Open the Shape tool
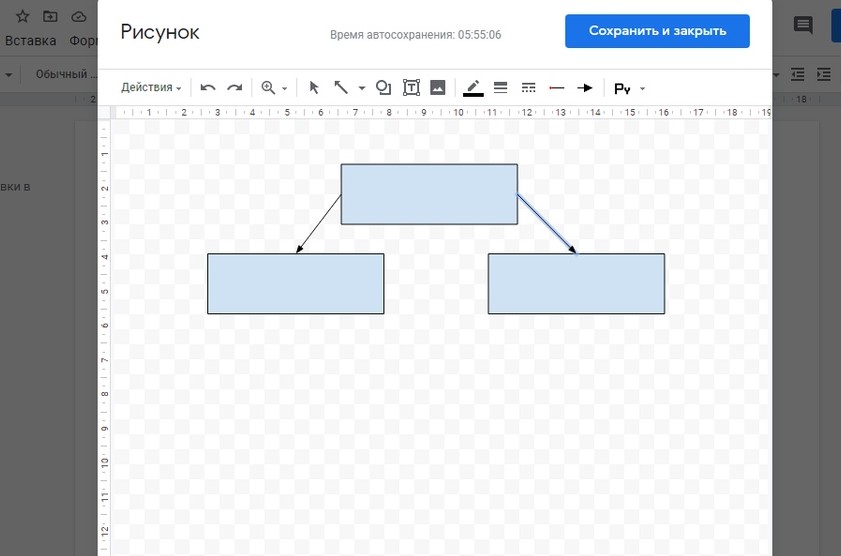The height and width of the screenshot is (556, 841). click(383, 88)
